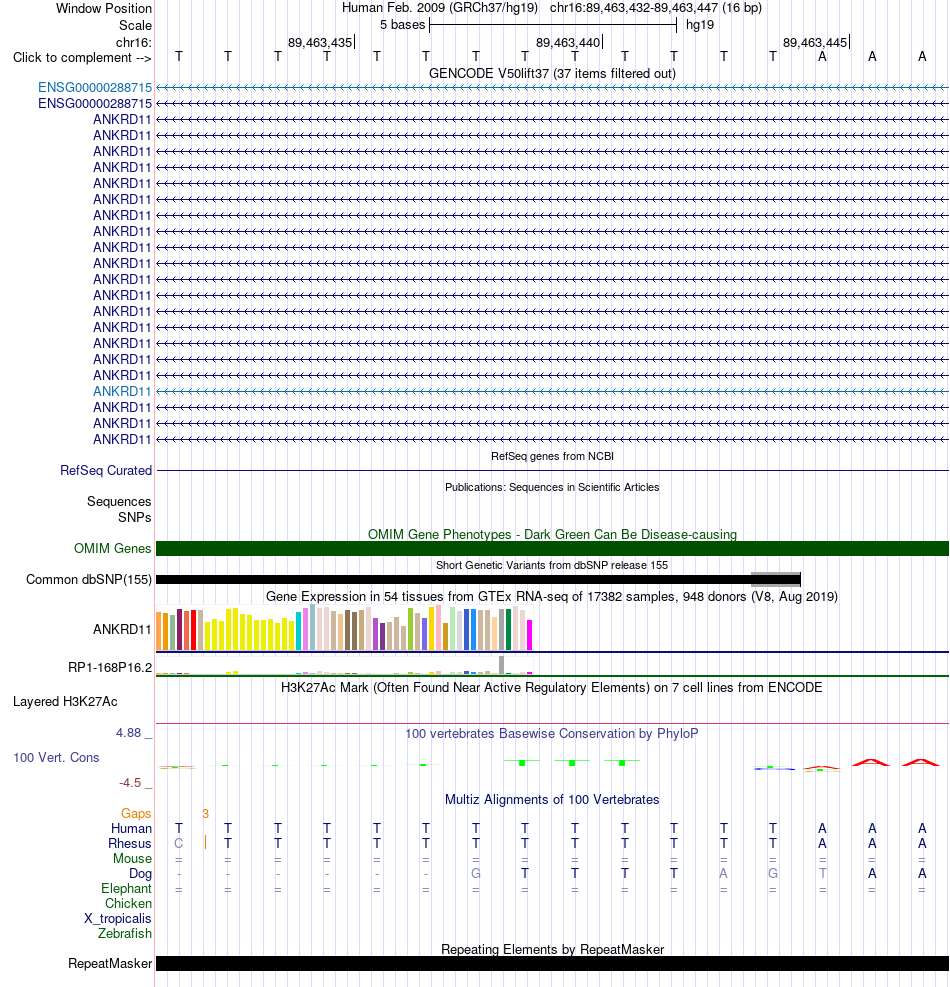Click the ANKRD11 GTEx expression label

coord(122,629)
